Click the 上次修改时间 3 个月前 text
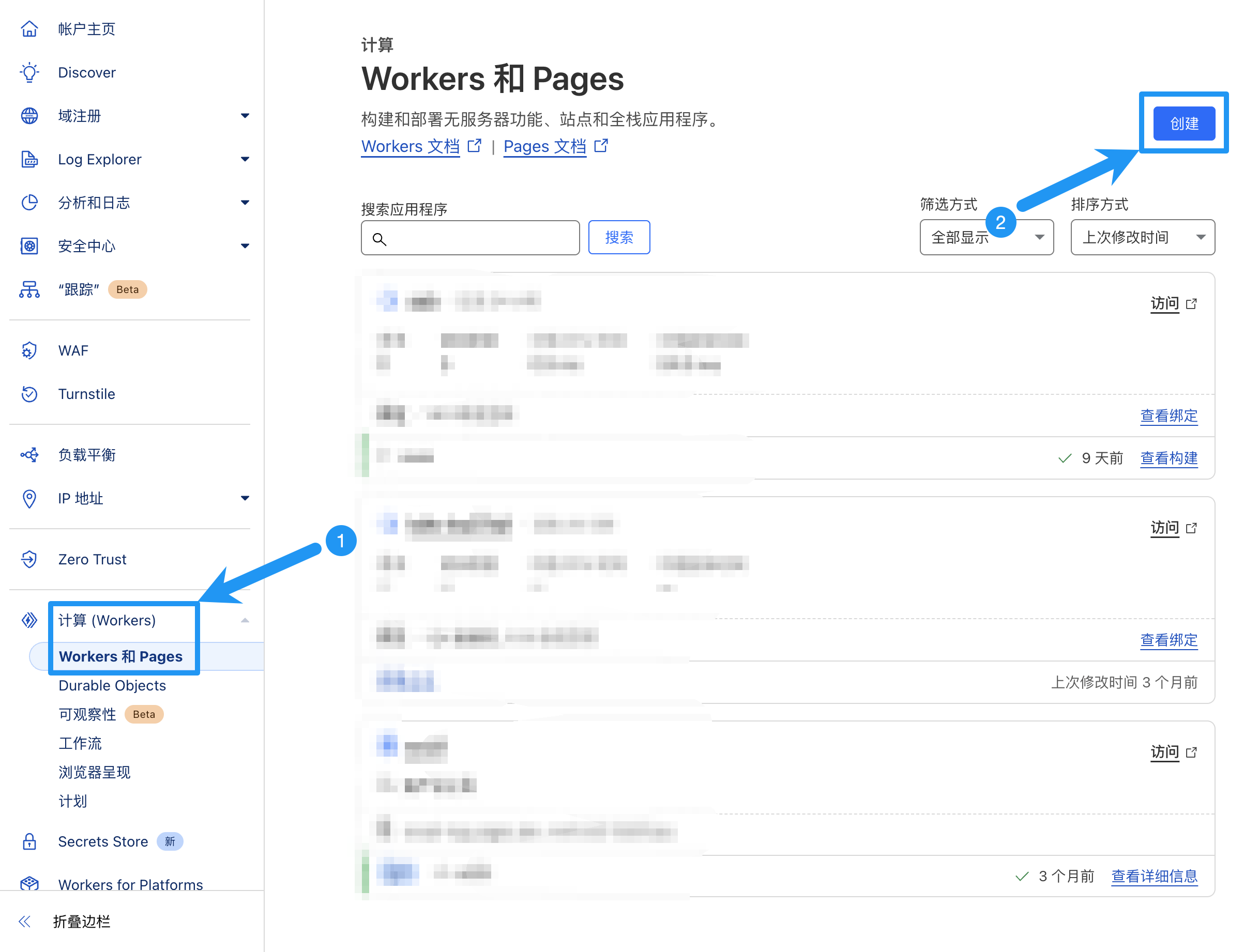Viewport: 1244px width, 952px height. tap(1125, 682)
